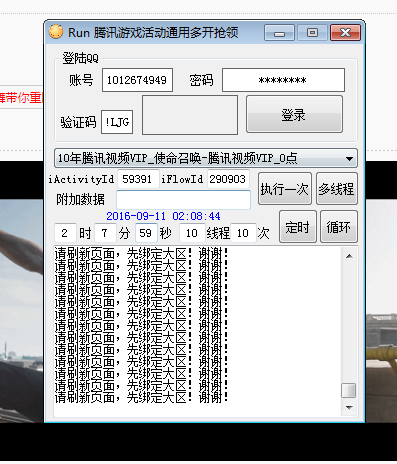The image size is (397, 464).
Task: Maximize the Run 腾讯游戏活动 window
Action: tap(312, 33)
